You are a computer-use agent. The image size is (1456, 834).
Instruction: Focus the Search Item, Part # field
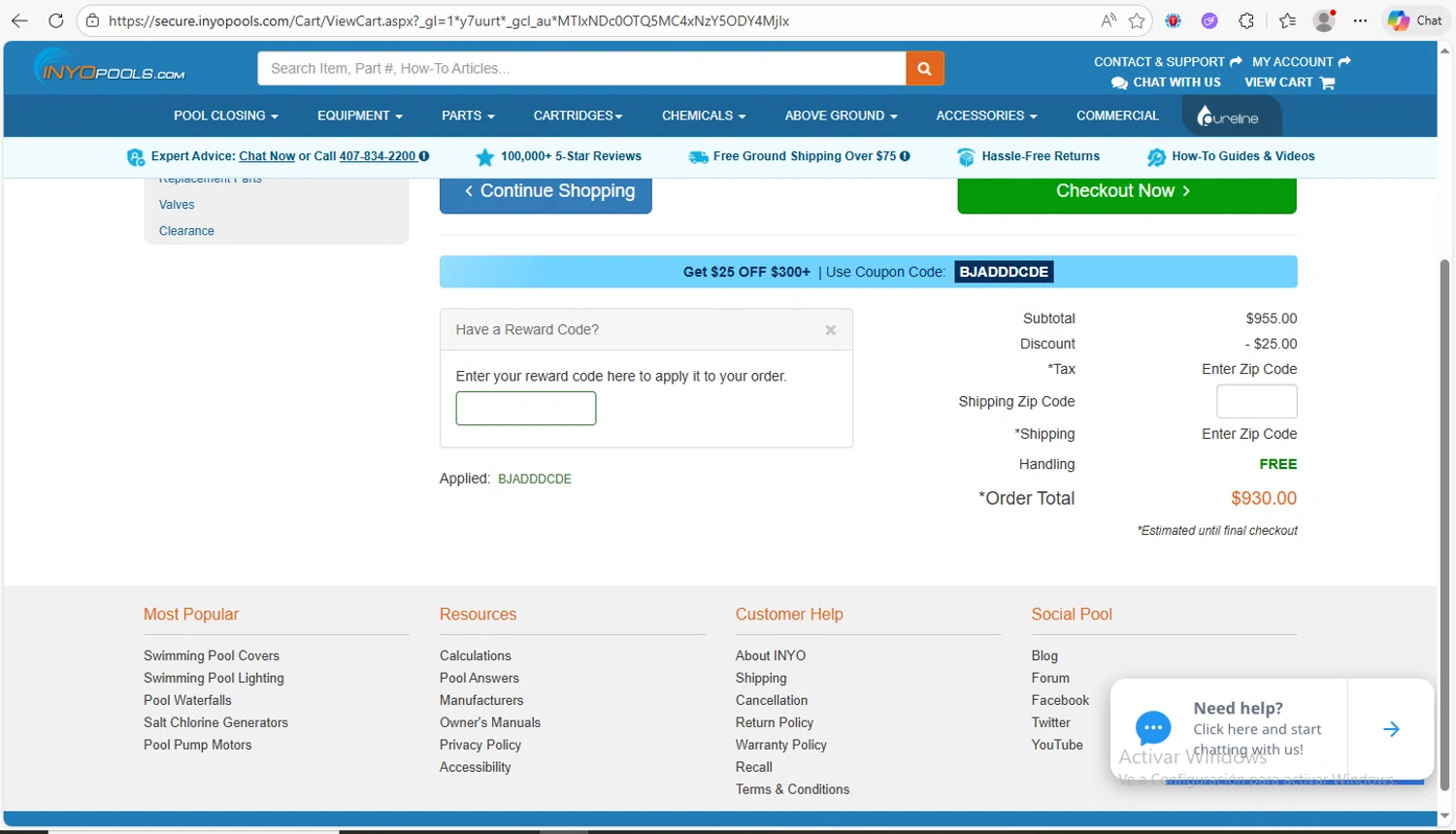coord(581,68)
